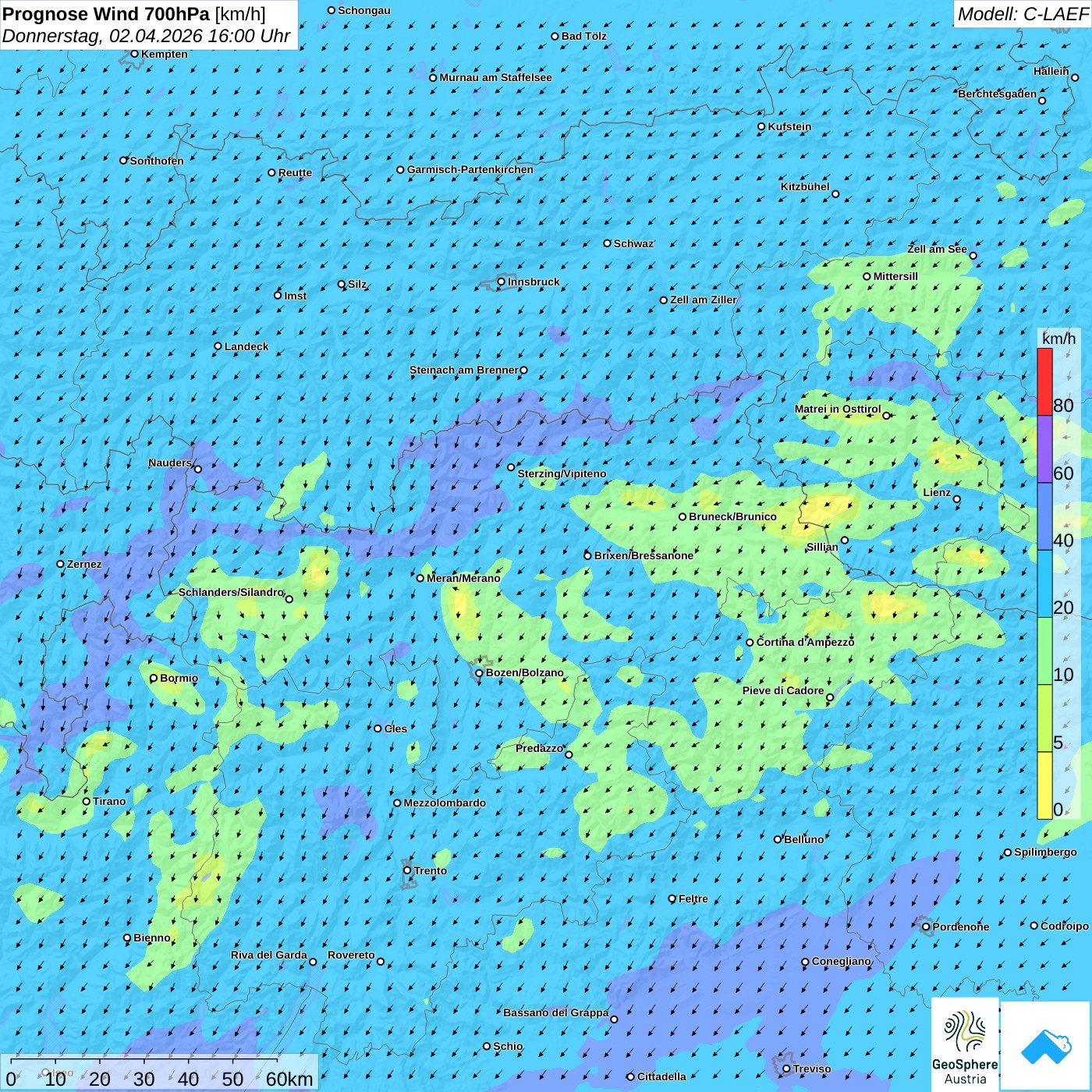Click the Bassano del Grappa label
The height and width of the screenshot is (1092, 1092).
(555, 1012)
